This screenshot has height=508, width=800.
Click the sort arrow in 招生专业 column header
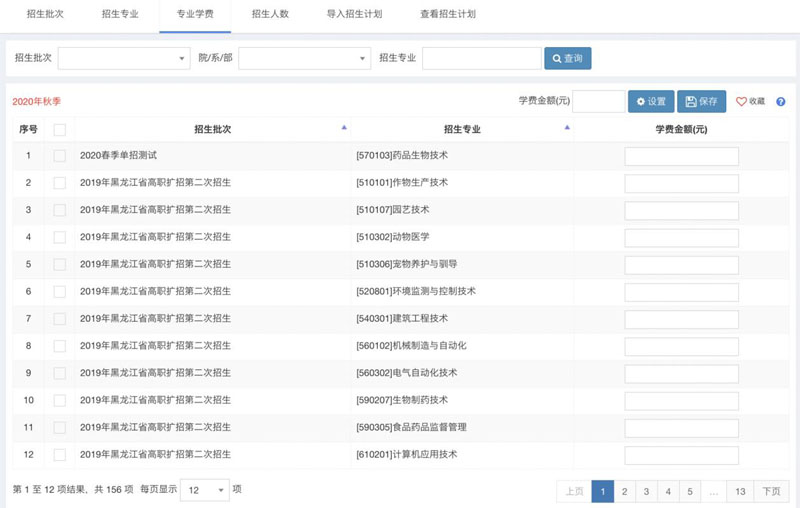coord(567,128)
